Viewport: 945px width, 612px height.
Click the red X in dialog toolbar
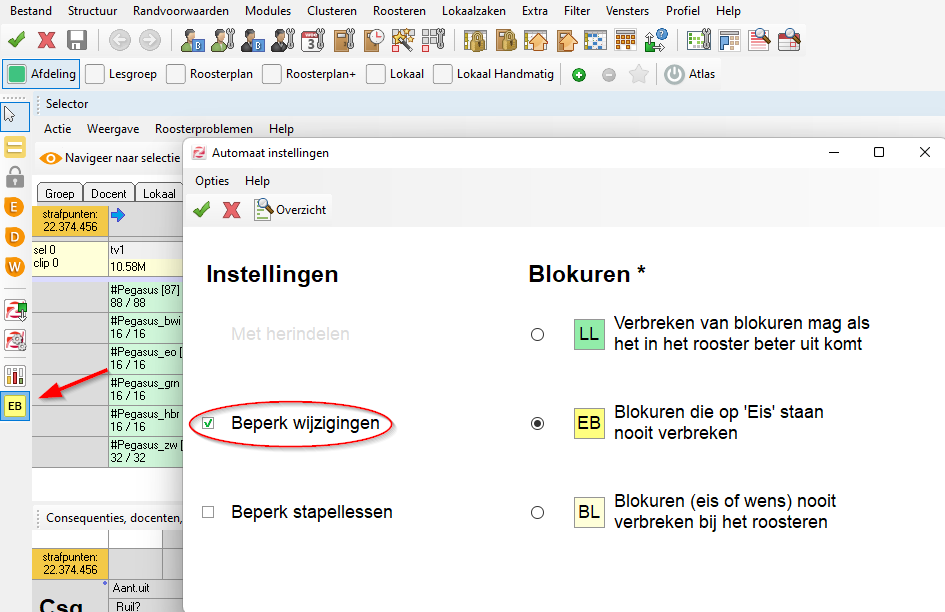tap(231, 209)
